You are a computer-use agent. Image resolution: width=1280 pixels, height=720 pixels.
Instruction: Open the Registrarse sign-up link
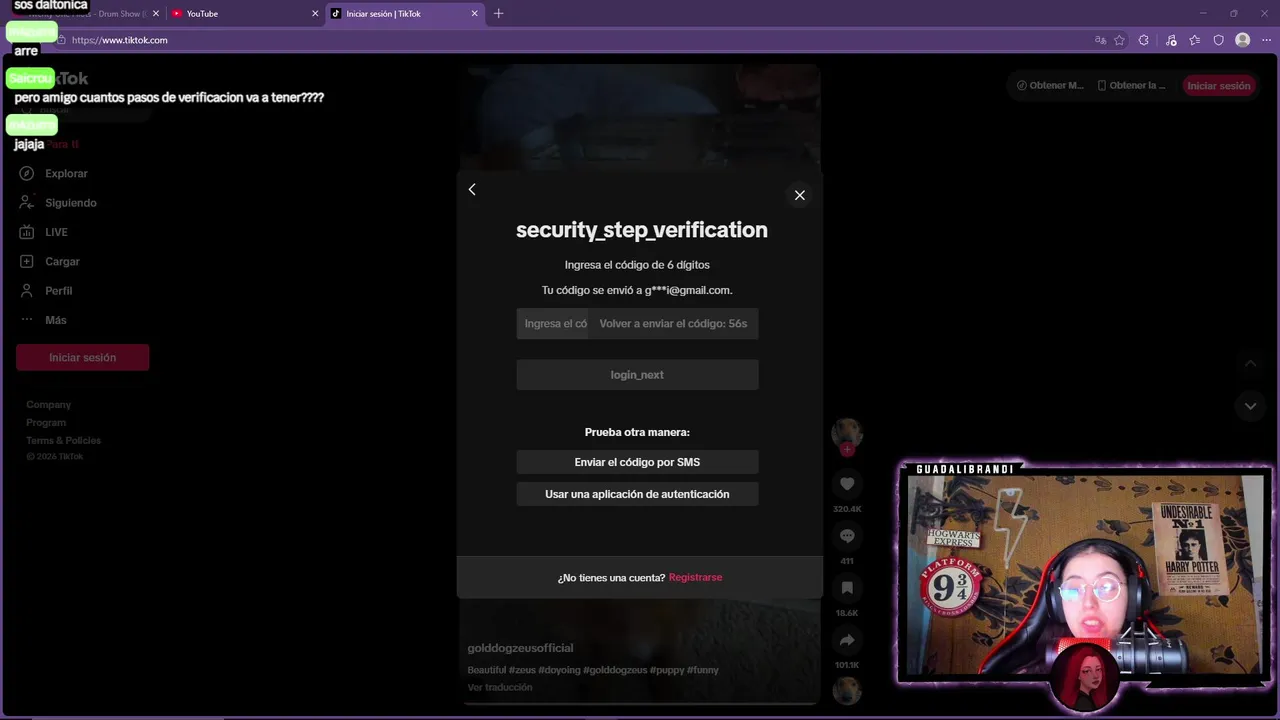695,577
